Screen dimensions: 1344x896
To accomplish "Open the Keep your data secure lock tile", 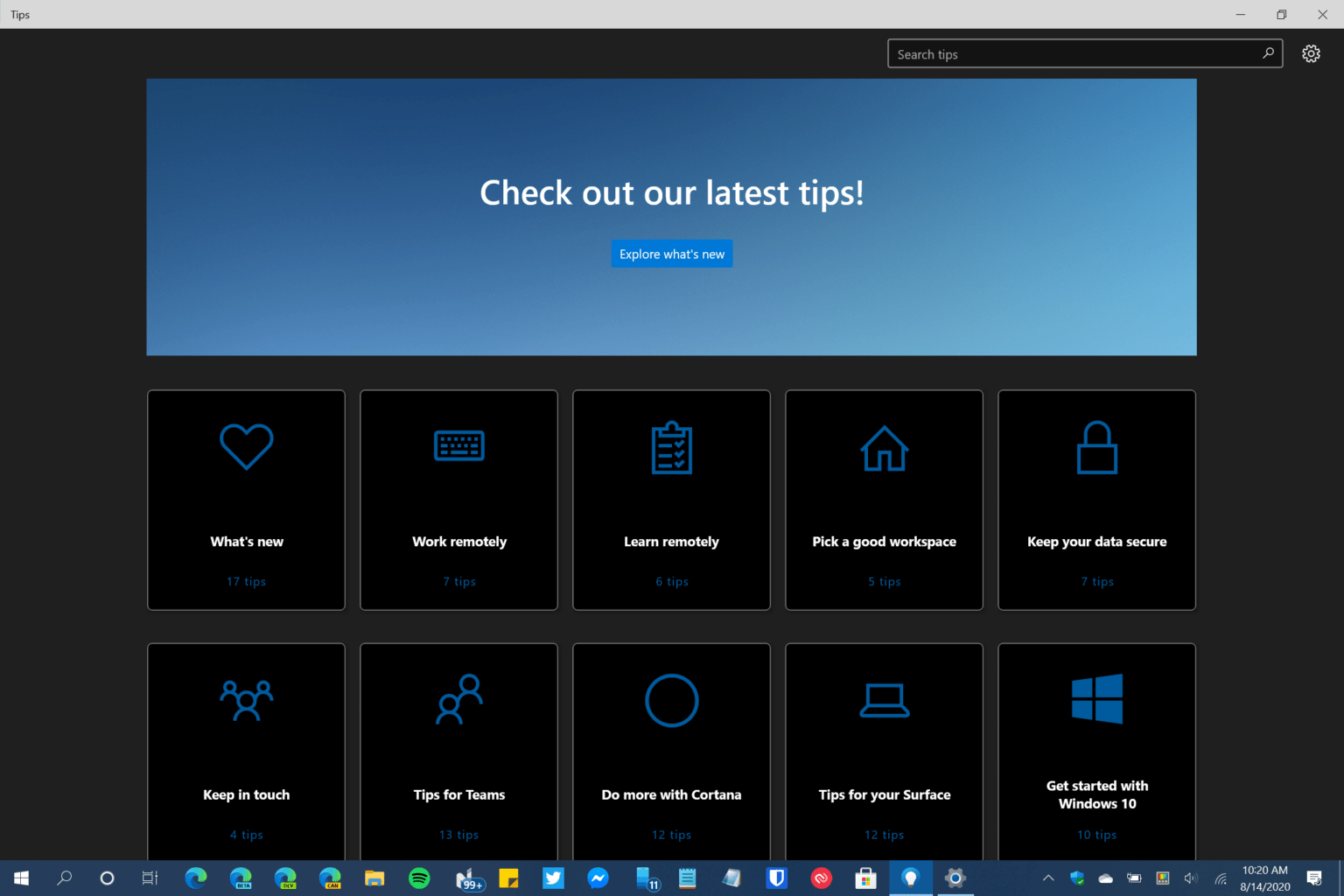I will 1096,500.
